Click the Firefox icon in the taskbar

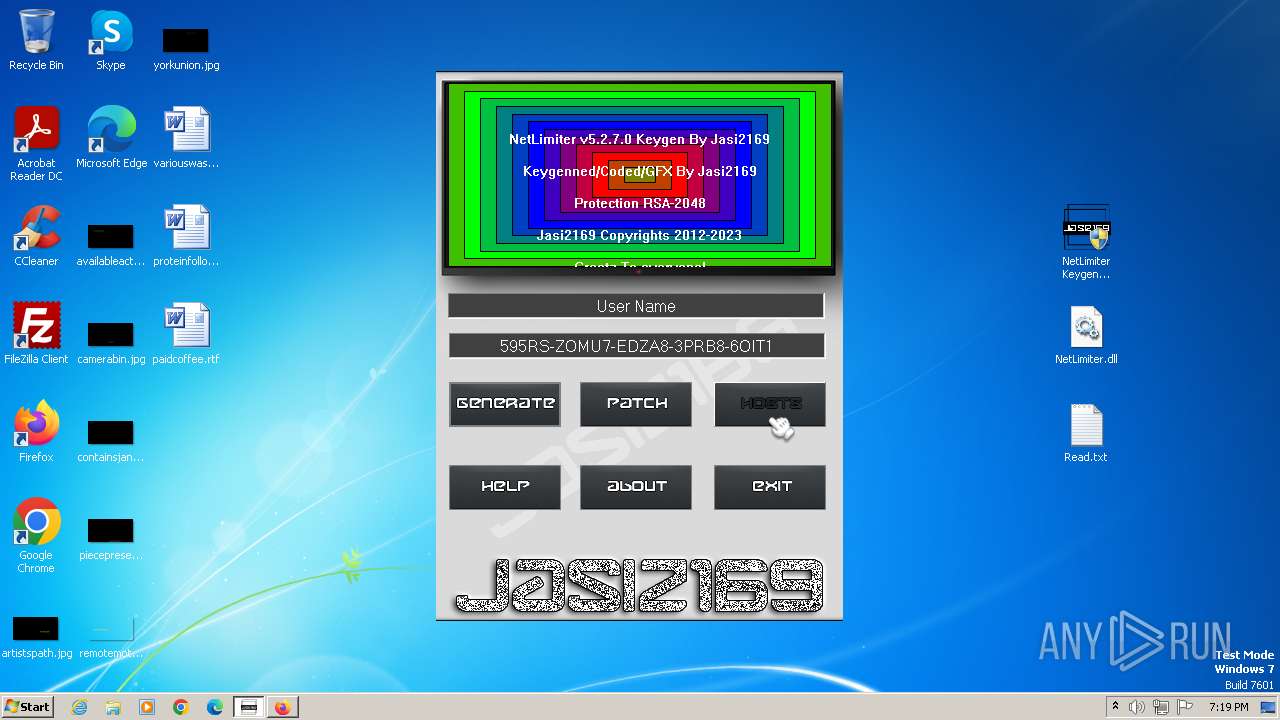point(283,707)
